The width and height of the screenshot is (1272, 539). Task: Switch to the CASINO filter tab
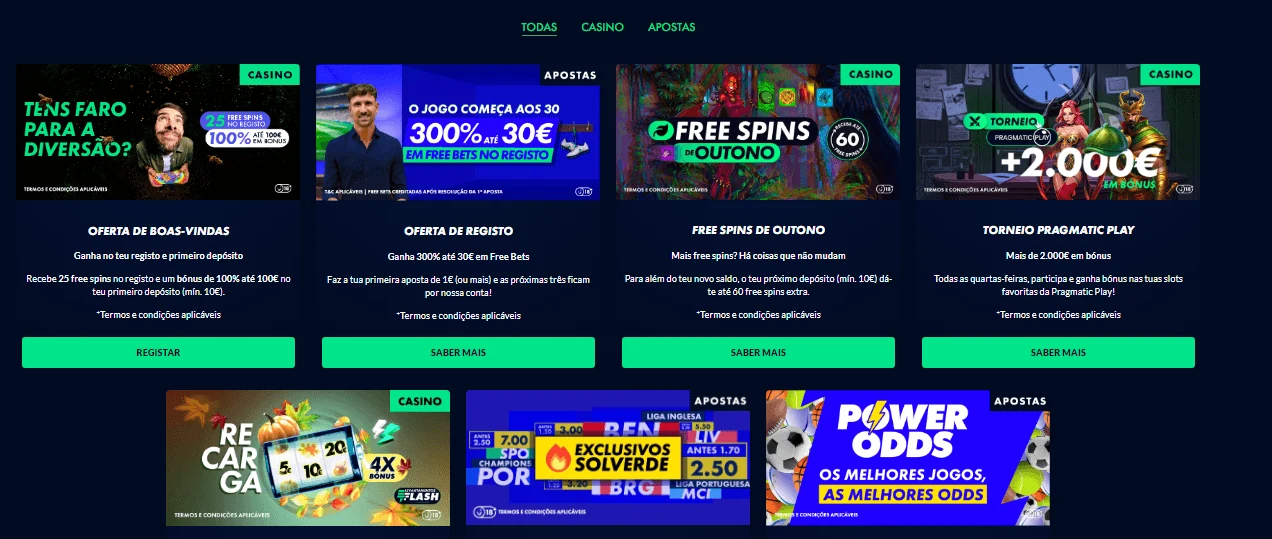602,27
